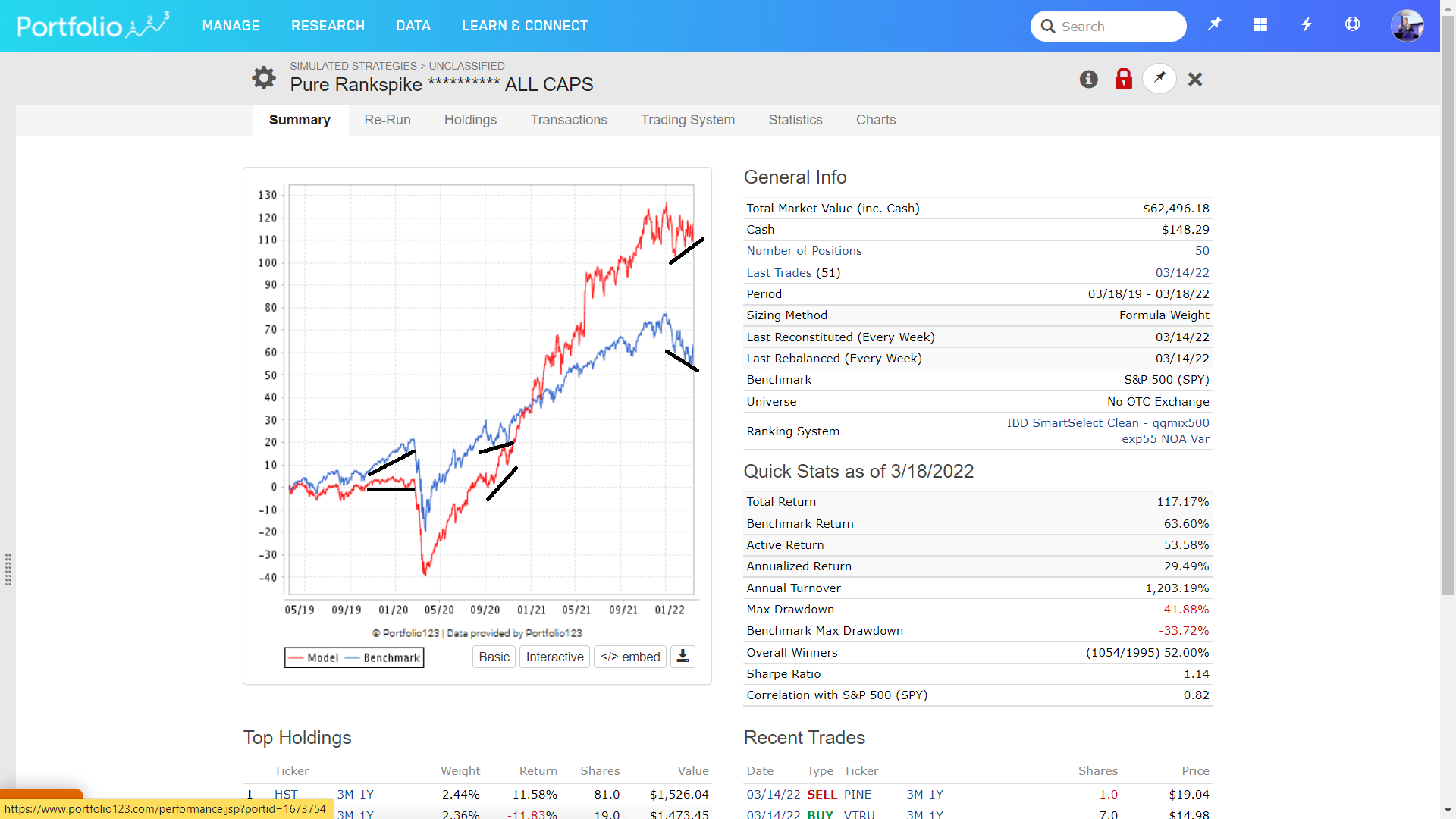This screenshot has height=819, width=1456.
Task: Click the lightning bolt icon in header
Action: [1306, 25]
